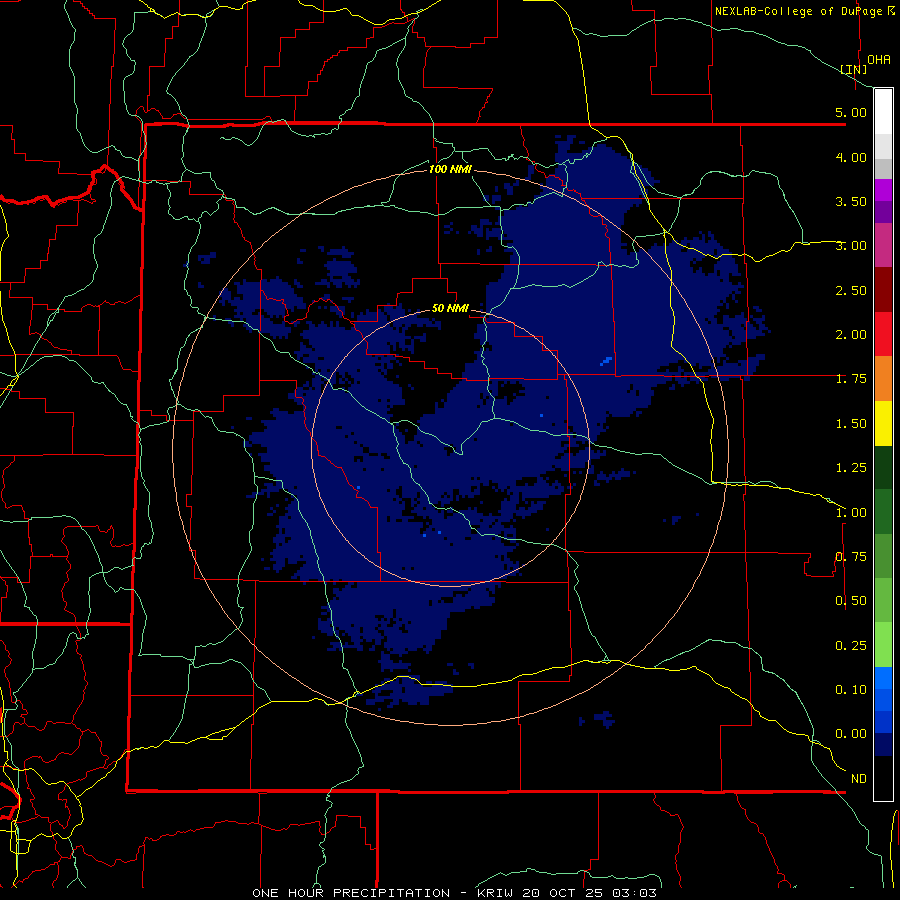Click the 0.25 legend value

click(x=851, y=646)
